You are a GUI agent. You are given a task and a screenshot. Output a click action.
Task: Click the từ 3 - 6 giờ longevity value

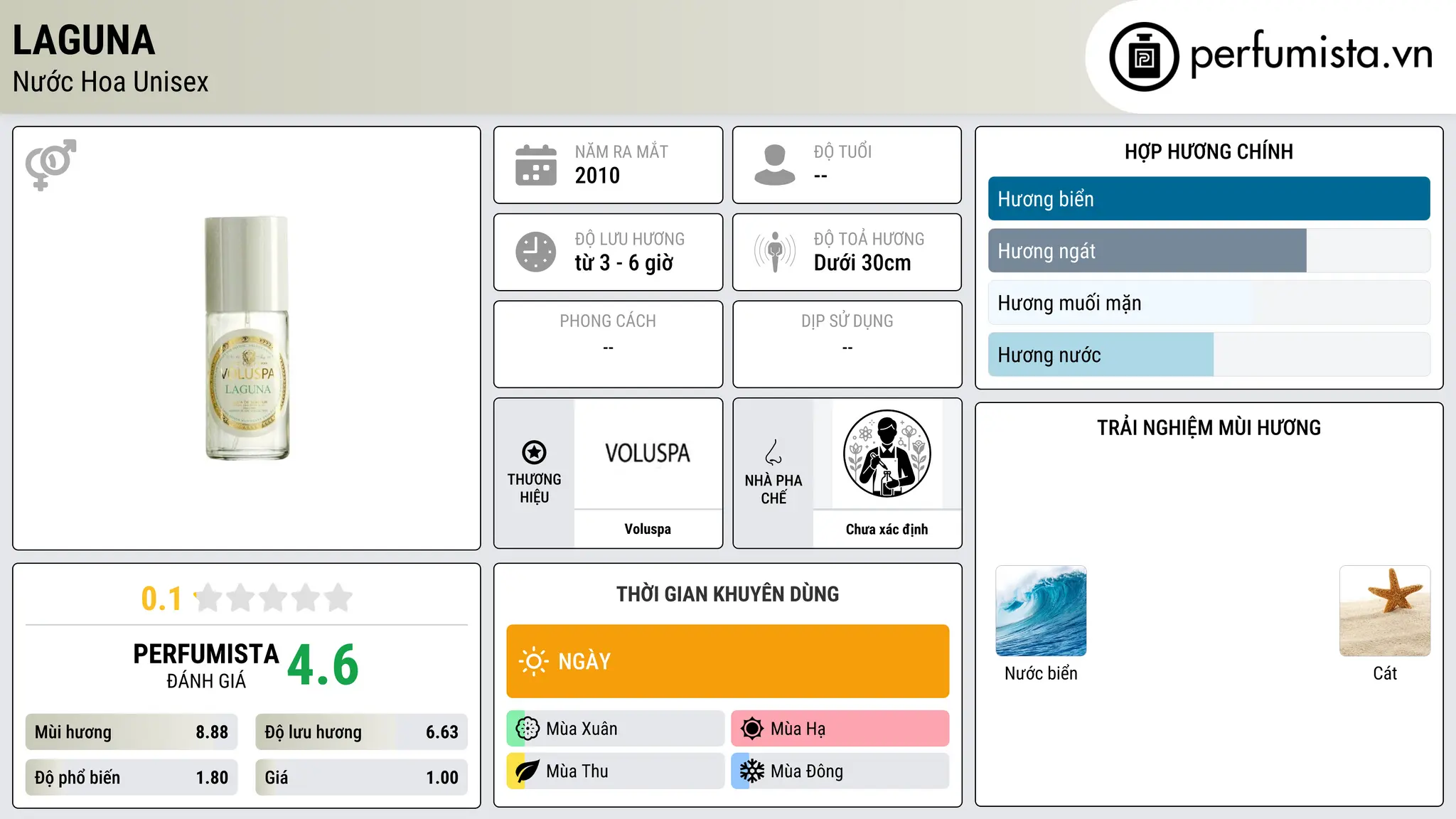(x=624, y=263)
